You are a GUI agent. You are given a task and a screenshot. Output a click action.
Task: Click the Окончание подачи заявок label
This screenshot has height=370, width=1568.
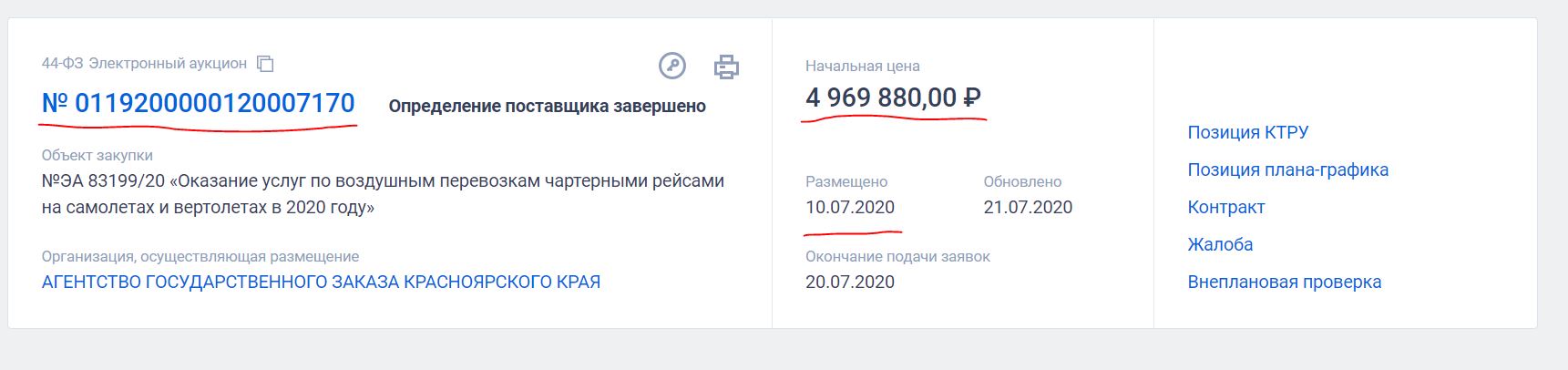click(x=897, y=256)
